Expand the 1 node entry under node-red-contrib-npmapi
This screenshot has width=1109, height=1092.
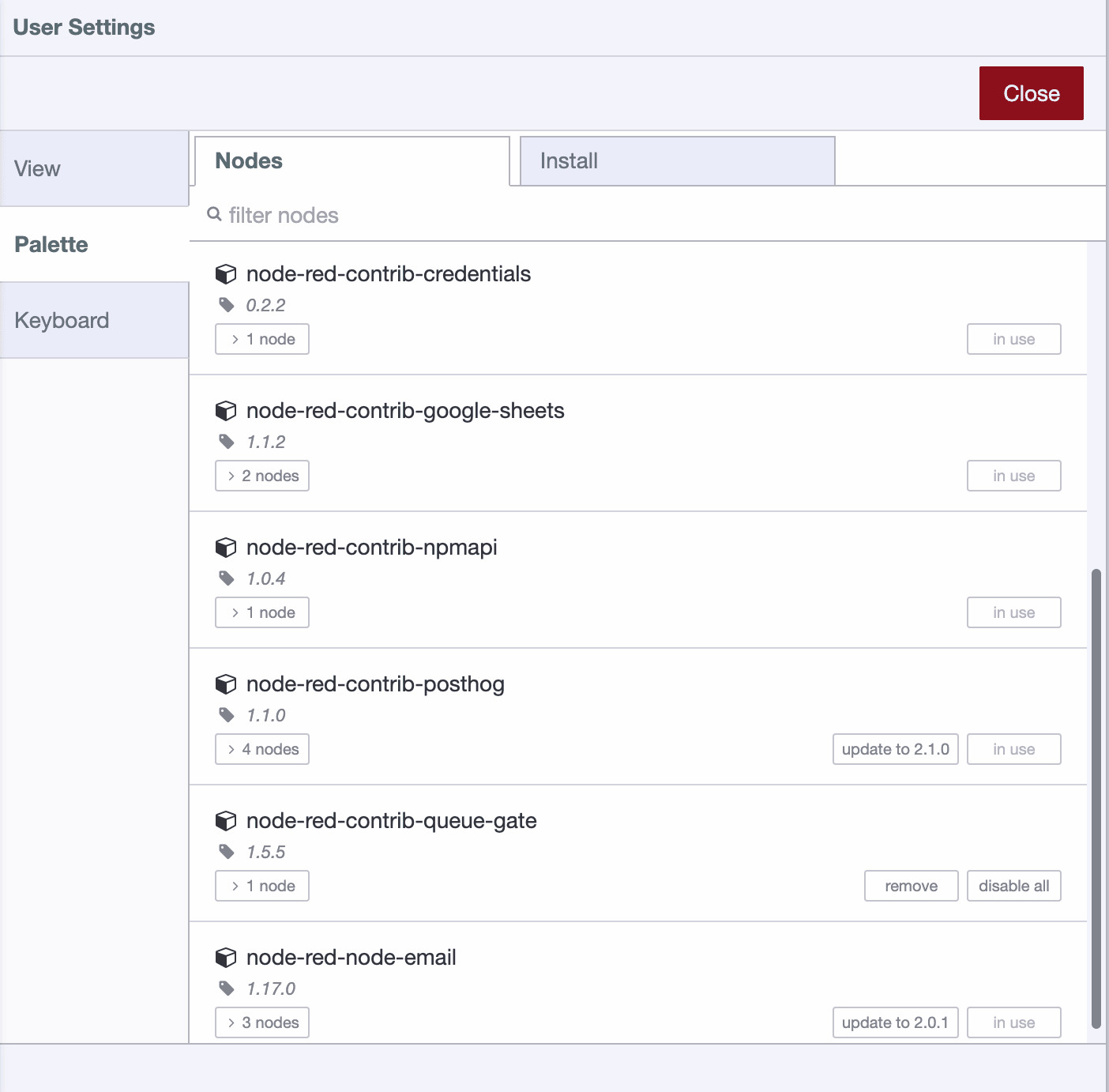(x=261, y=612)
